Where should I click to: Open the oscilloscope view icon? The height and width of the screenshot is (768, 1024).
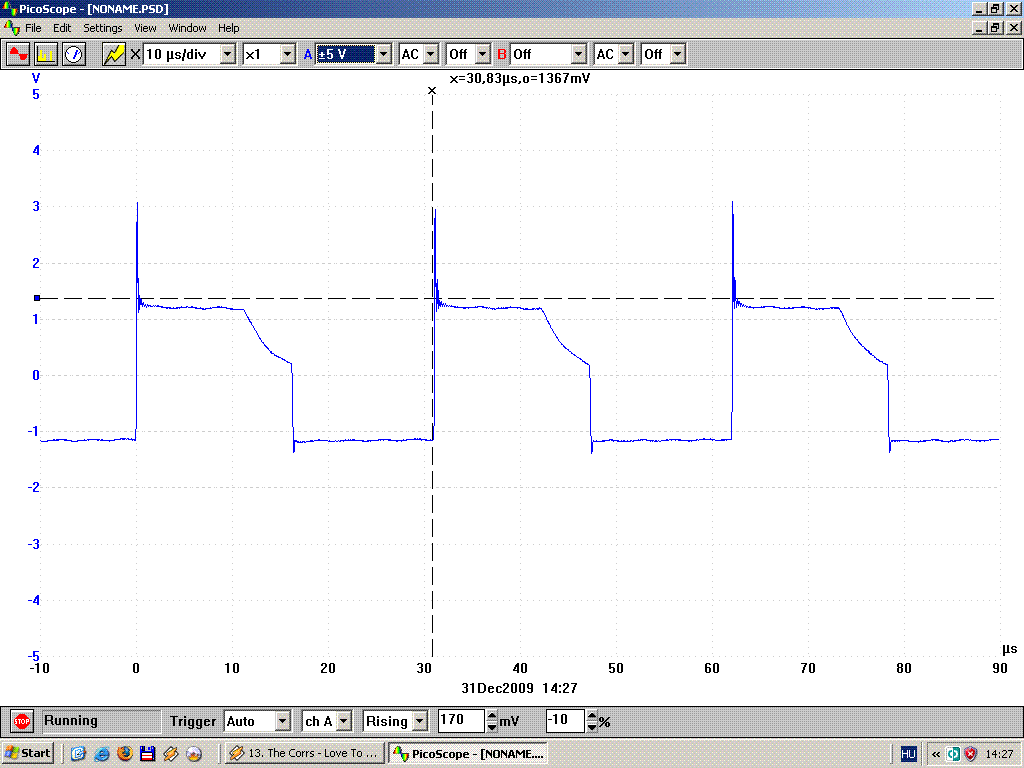18,54
